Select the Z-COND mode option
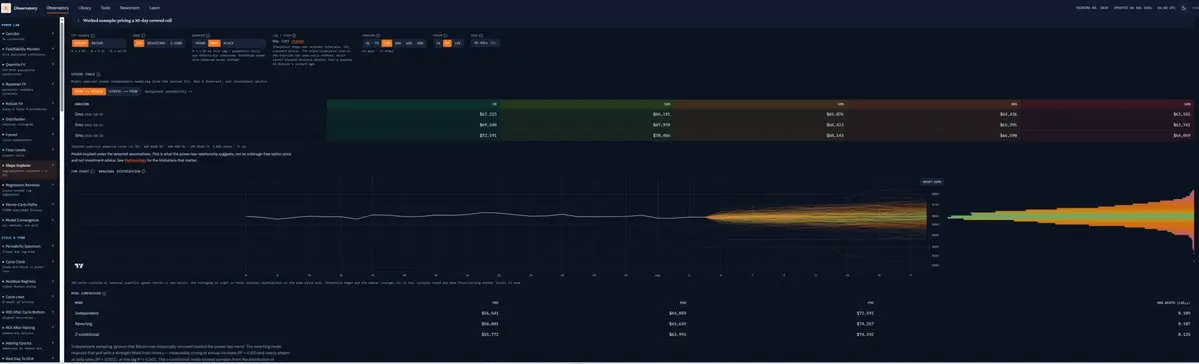This screenshot has height=364, width=1199. [x=176, y=44]
